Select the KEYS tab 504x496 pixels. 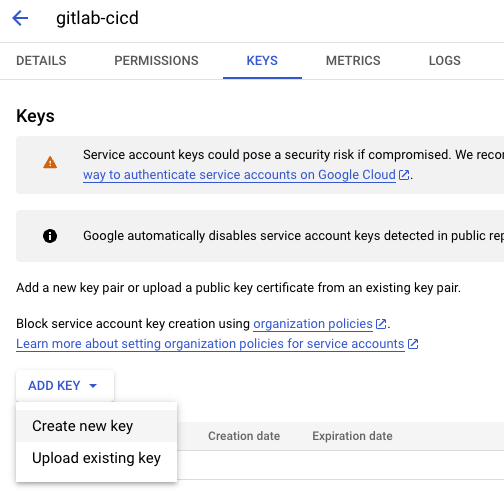(x=262, y=61)
